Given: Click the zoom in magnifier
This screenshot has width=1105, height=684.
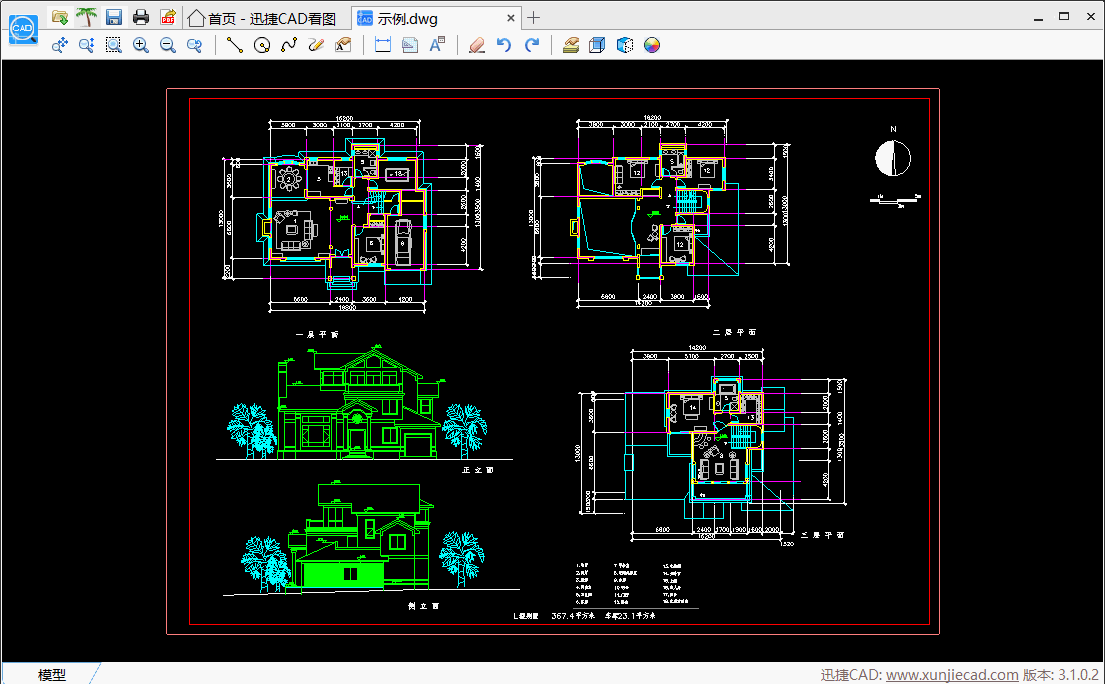Looking at the screenshot, I should 141,45.
